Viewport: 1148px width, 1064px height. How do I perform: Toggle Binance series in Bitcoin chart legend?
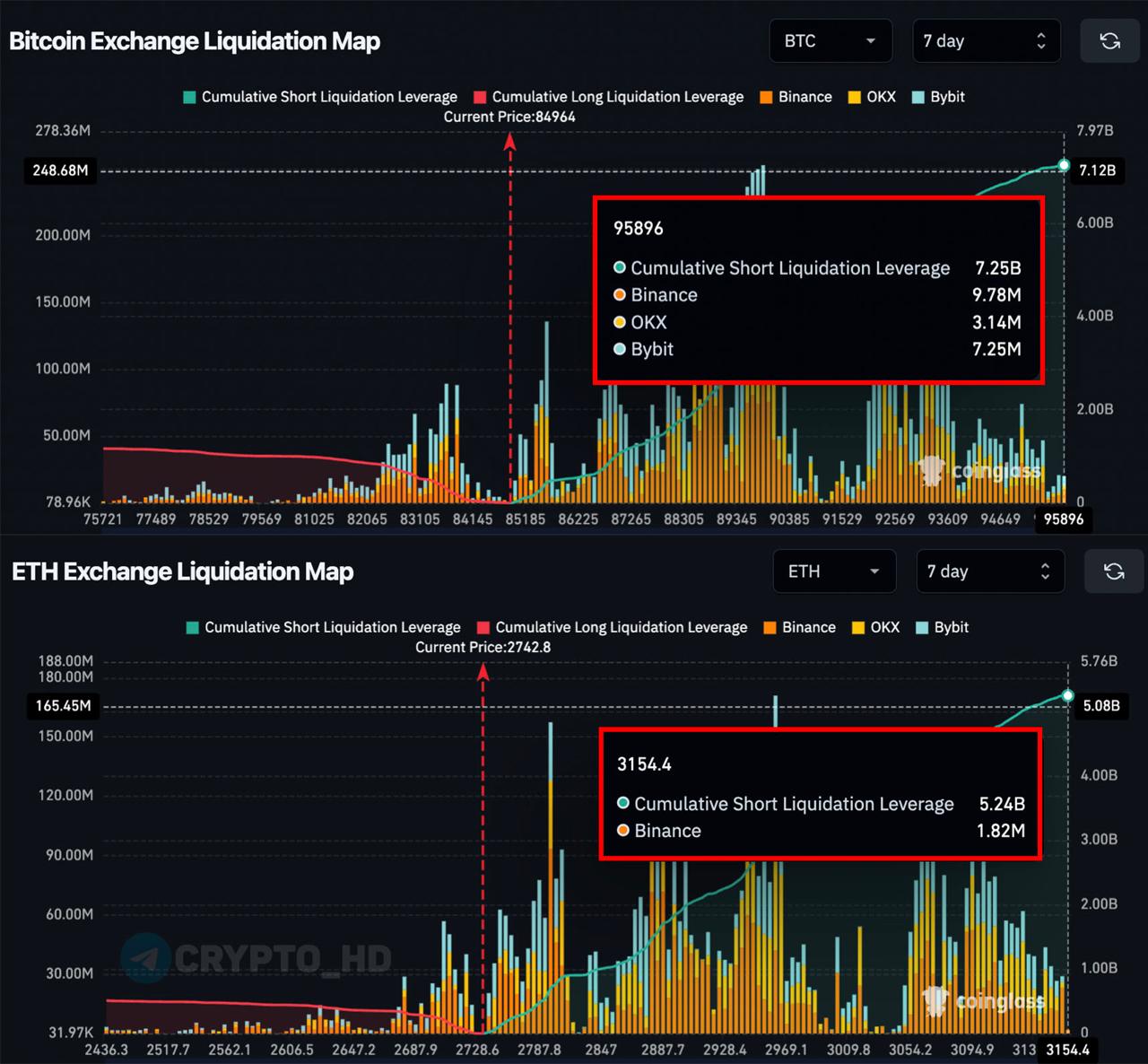tap(796, 97)
